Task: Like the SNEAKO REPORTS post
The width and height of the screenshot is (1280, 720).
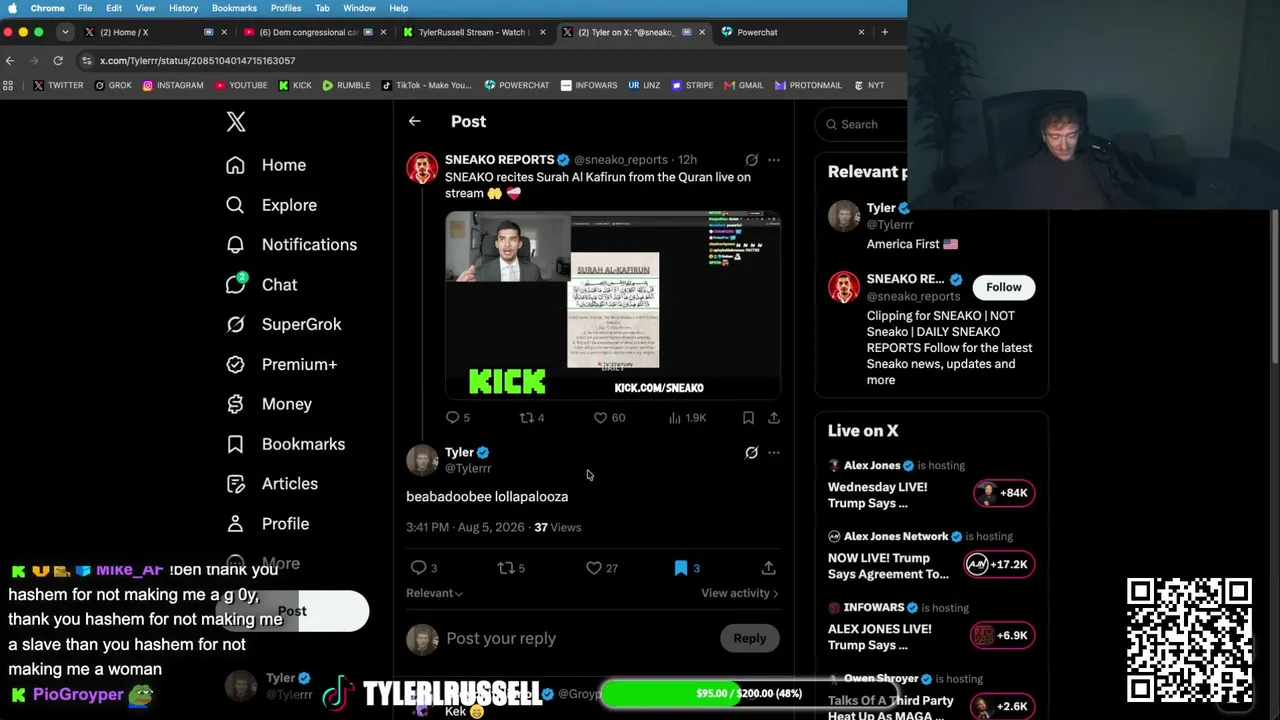Action: click(x=609, y=418)
